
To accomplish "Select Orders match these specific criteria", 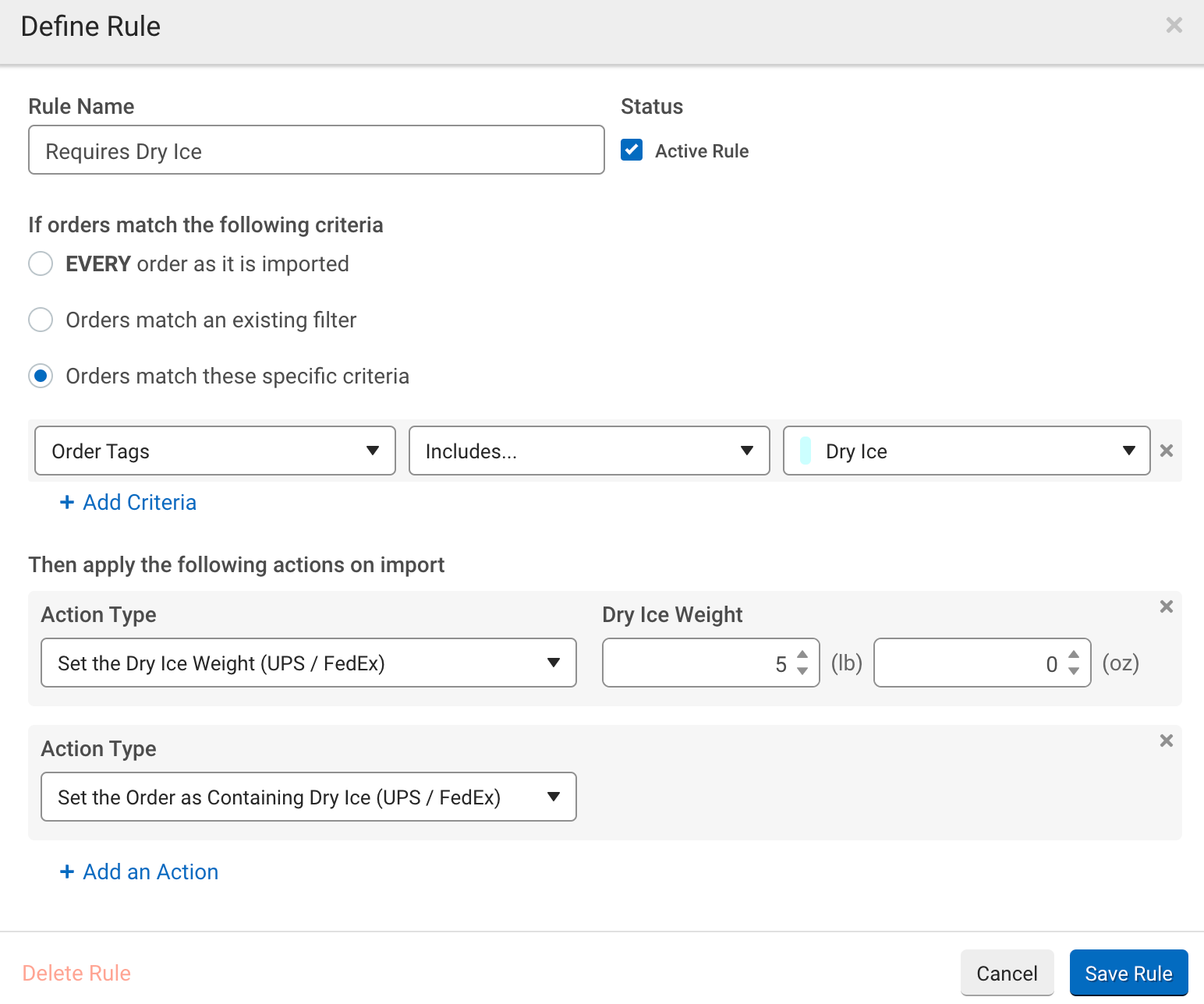I will 41,376.
